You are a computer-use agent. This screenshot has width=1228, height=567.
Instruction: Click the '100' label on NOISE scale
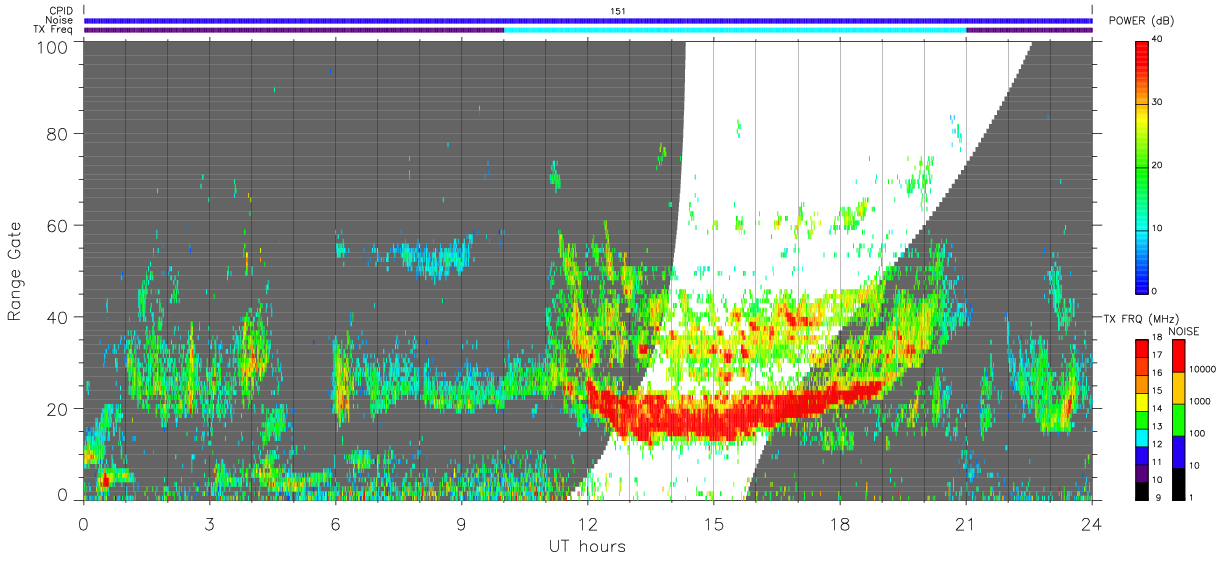(x=1198, y=433)
